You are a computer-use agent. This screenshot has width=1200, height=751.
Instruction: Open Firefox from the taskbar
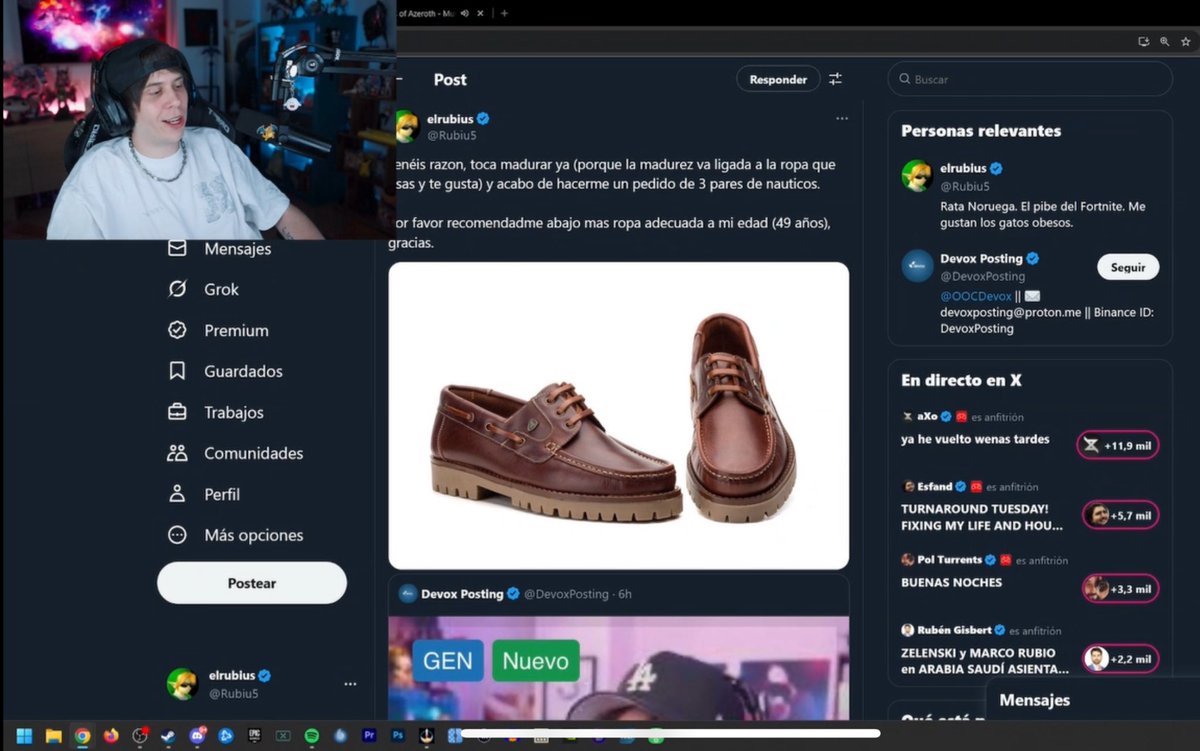pyautogui.click(x=111, y=736)
